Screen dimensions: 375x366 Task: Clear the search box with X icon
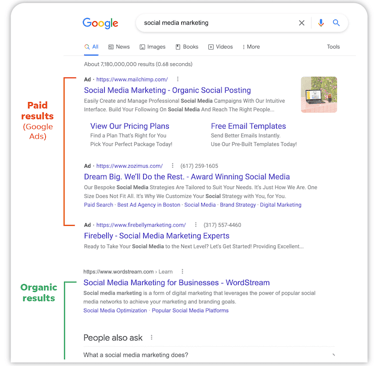coord(301,23)
